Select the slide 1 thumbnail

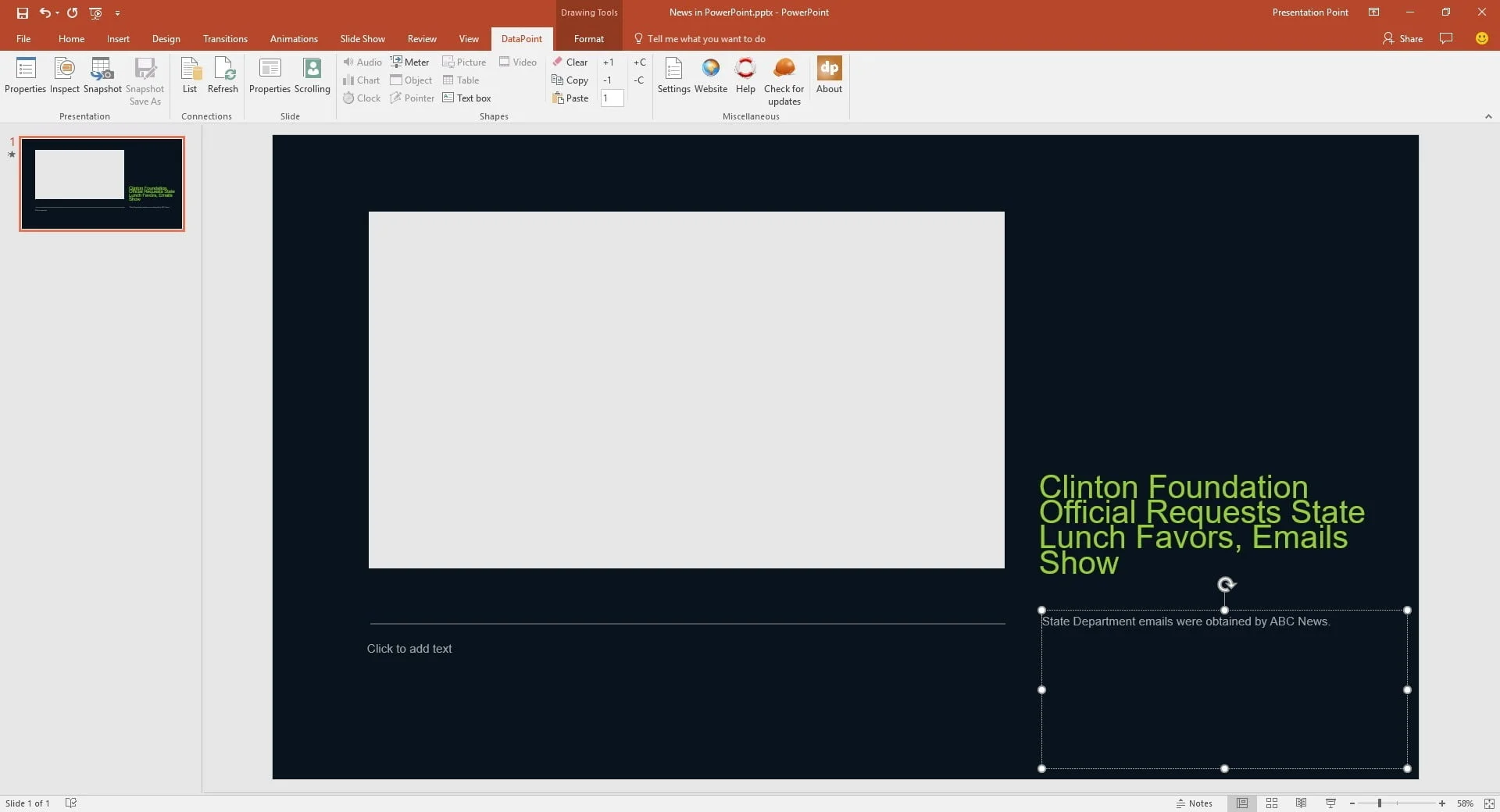102,184
